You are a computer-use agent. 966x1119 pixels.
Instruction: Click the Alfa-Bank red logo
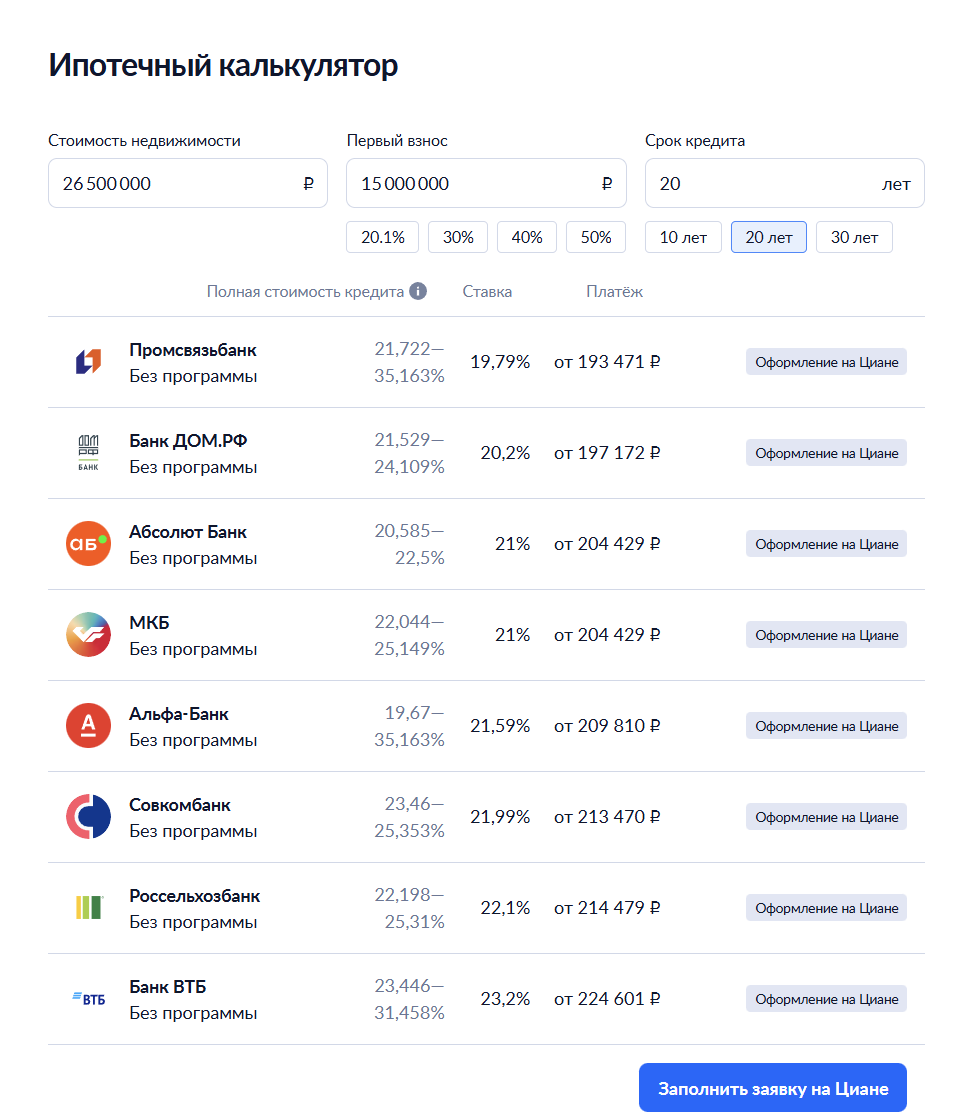coord(88,726)
